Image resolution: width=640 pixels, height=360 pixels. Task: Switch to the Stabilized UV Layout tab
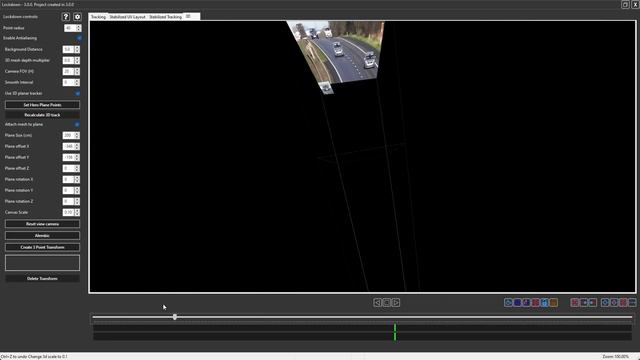[x=127, y=17]
